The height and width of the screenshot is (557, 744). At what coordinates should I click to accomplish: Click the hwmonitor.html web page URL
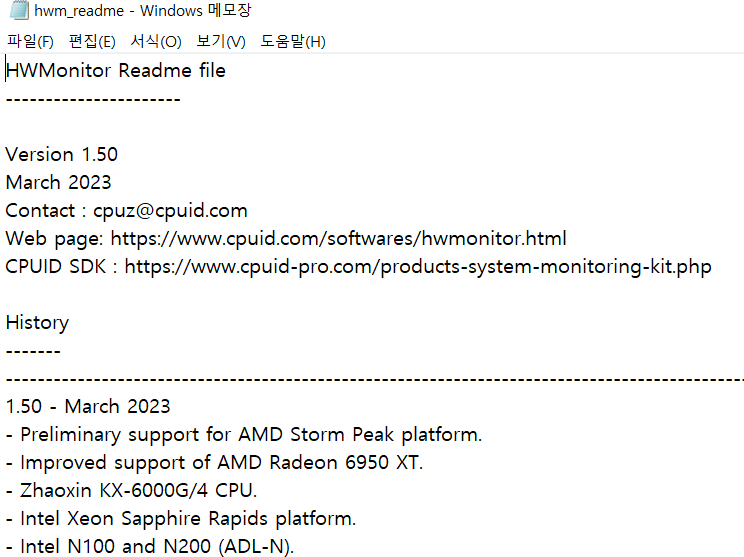(x=338, y=239)
